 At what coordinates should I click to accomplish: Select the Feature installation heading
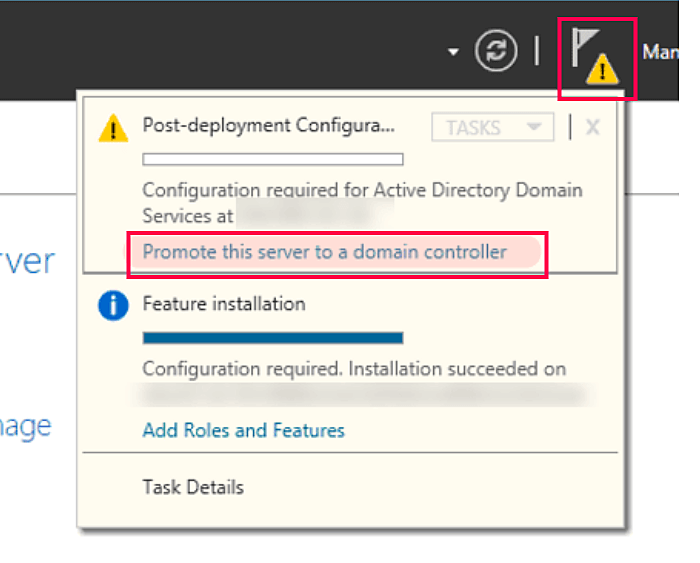(x=224, y=303)
